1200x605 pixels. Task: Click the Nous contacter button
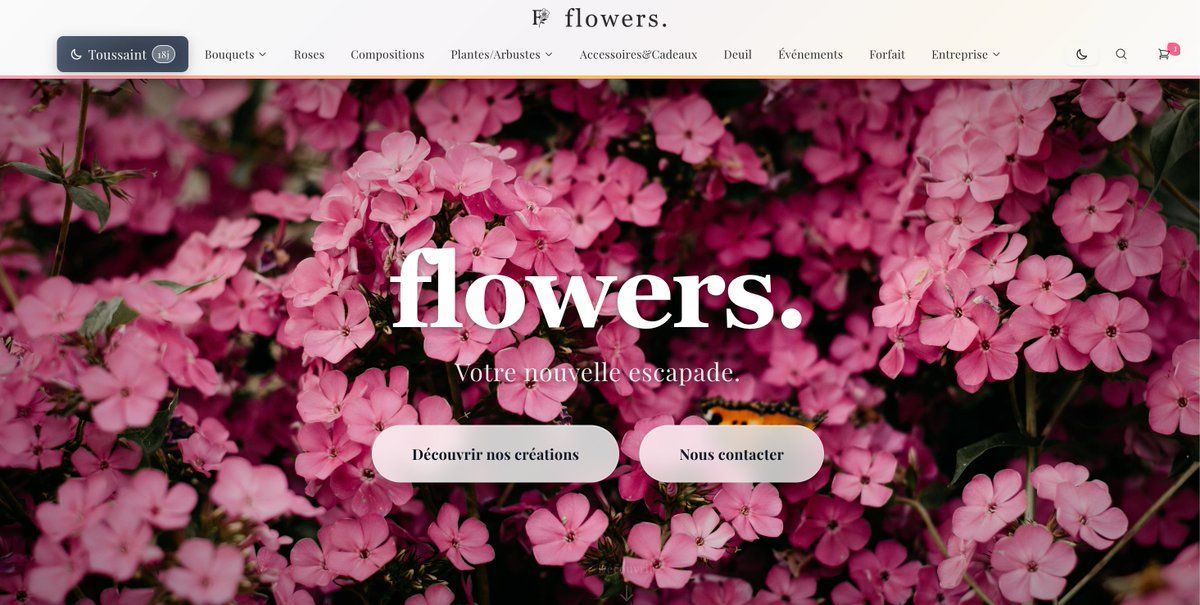tap(731, 454)
